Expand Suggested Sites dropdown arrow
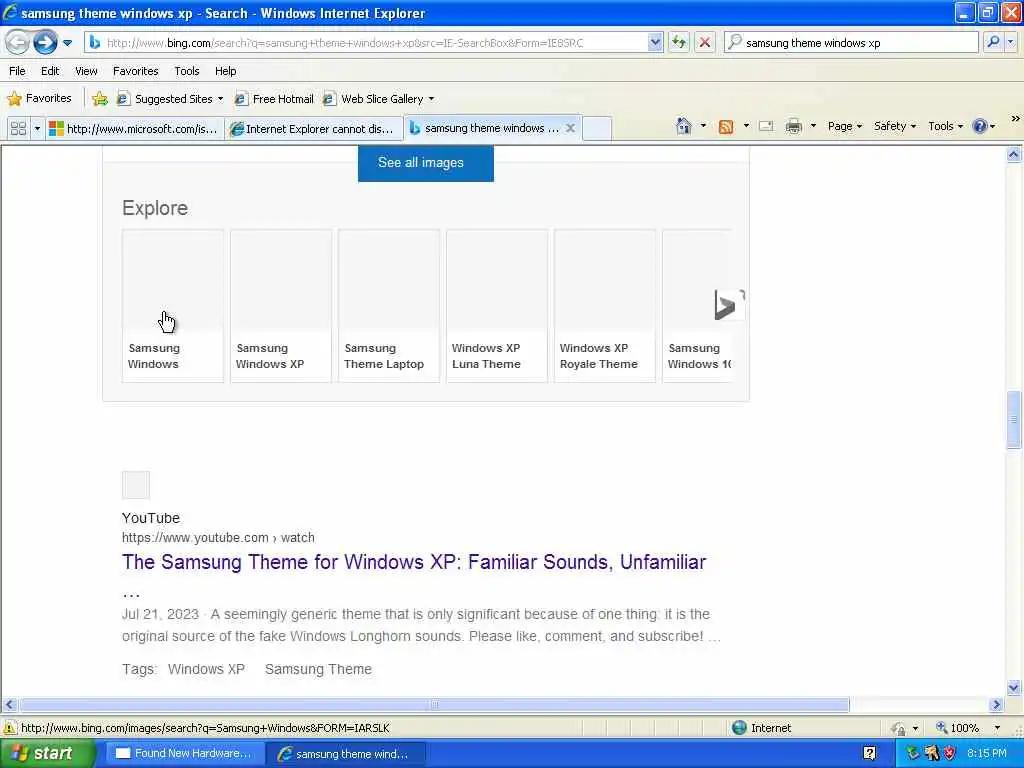Viewport: 1024px width, 768px height. click(x=220, y=99)
